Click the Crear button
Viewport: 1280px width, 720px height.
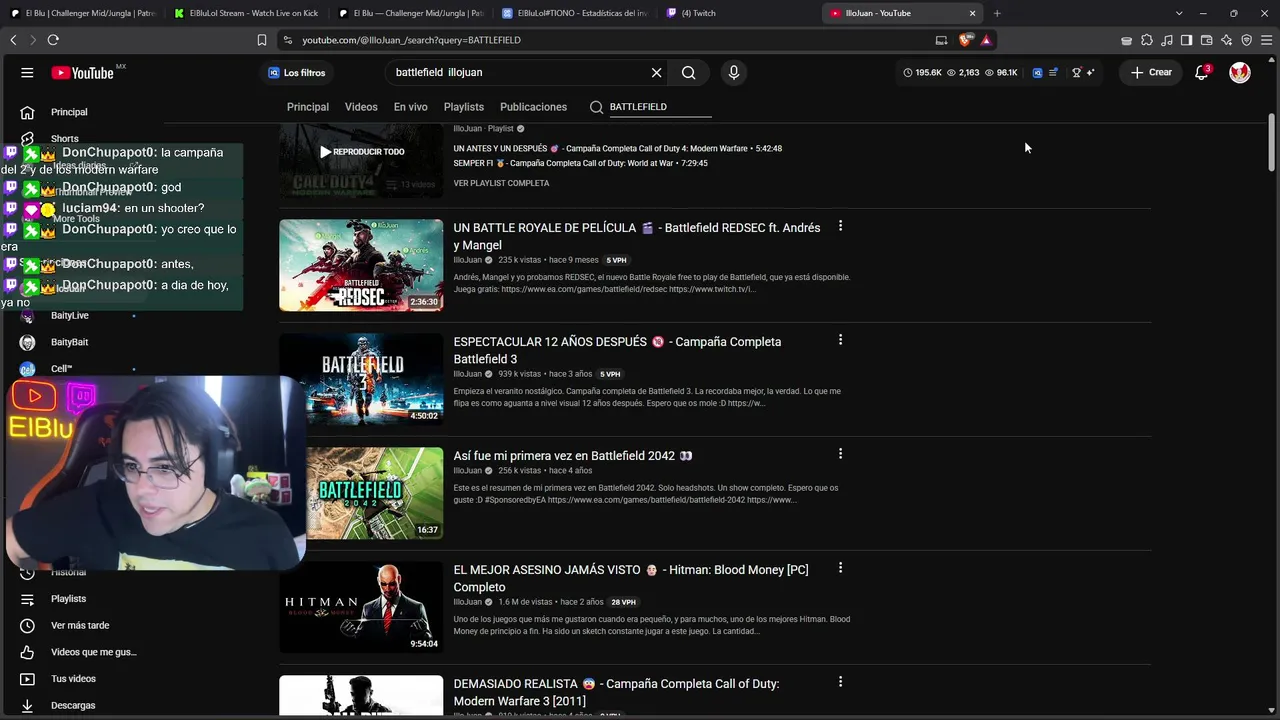pyautogui.click(x=1151, y=73)
